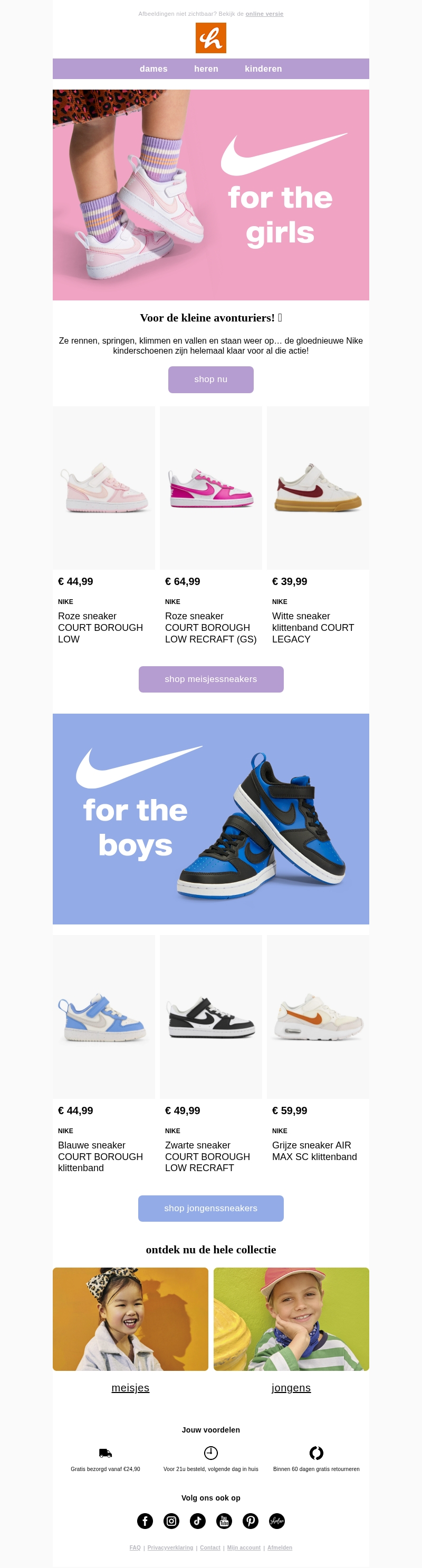This screenshot has height=1568, width=422.
Task: Open the TikTok social icon
Action: tap(198, 1521)
